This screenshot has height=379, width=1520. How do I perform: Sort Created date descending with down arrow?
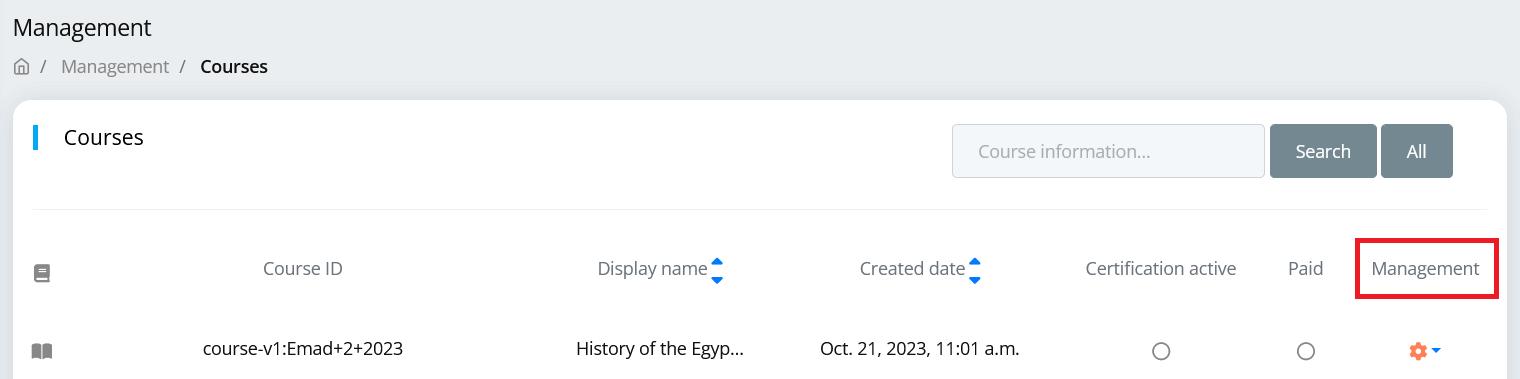tap(974, 279)
